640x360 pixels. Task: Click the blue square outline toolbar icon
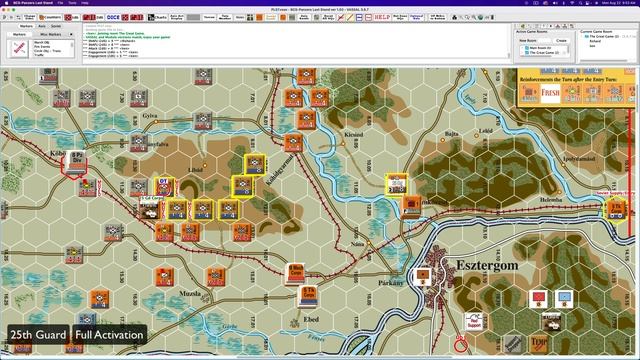[359, 17]
